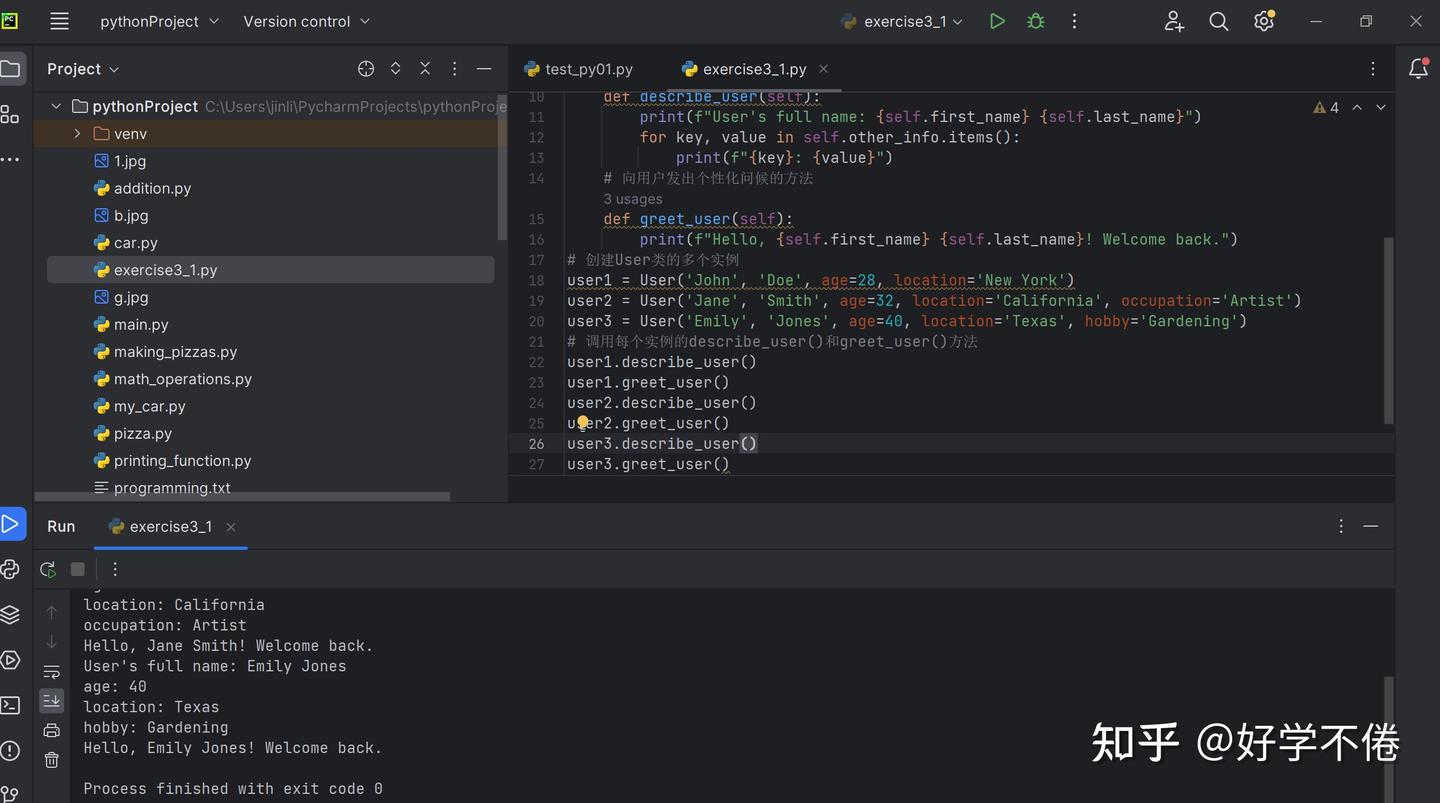Select b.jpg in the project tree
Viewport: 1440px width, 803px height.
(121, 215)
